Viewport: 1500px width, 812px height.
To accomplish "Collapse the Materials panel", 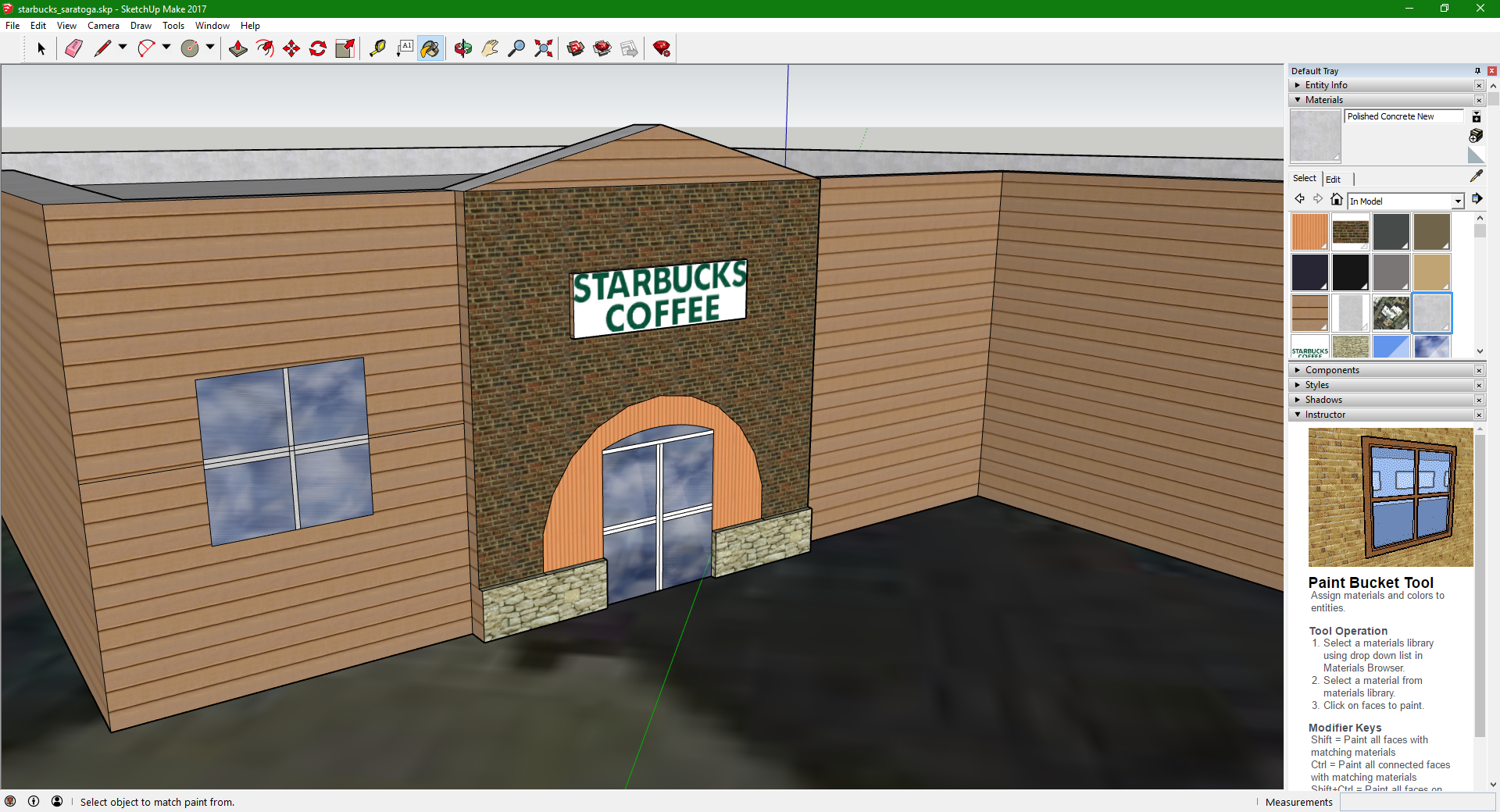I will 1298,100.
